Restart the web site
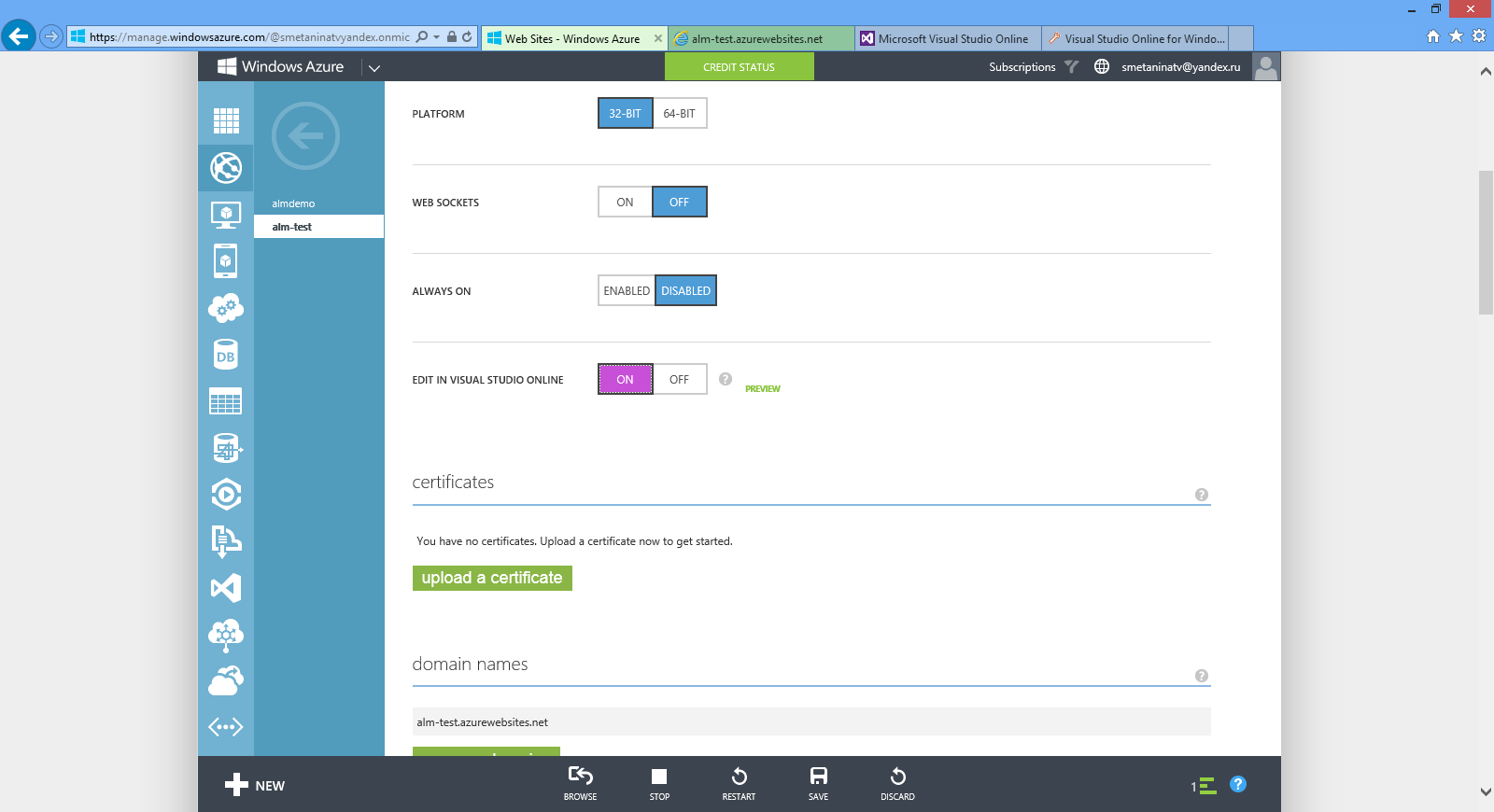Image resolution: width=1494 pixels, height=812 pixels. click(739, 783)
